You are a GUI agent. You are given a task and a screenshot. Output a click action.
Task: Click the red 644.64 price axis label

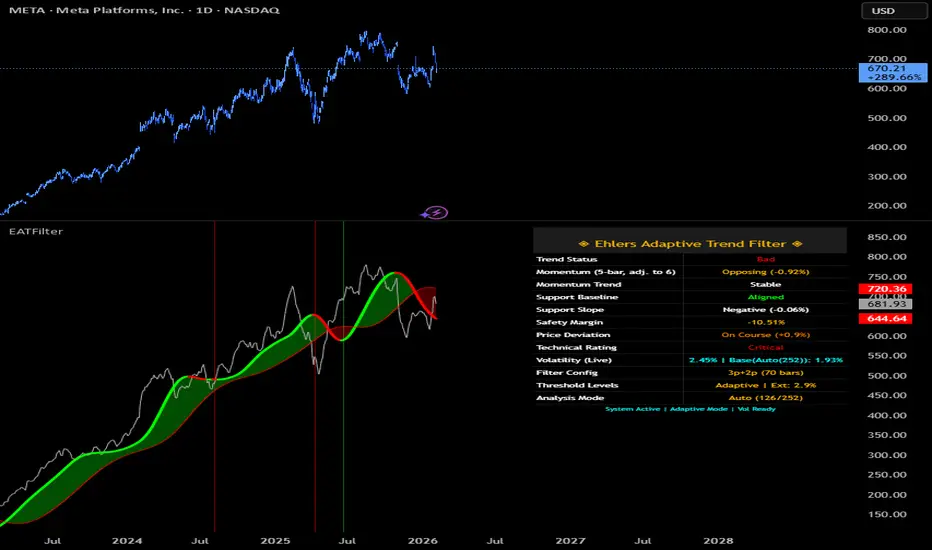(885, 319)
